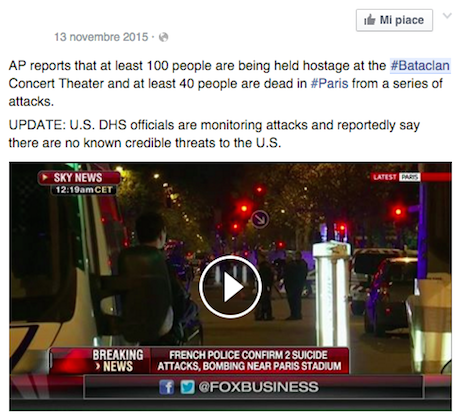Click the @FOXBUSINESS handle text
This screenshot has height=420, width=462.
(x=259, y=387)
